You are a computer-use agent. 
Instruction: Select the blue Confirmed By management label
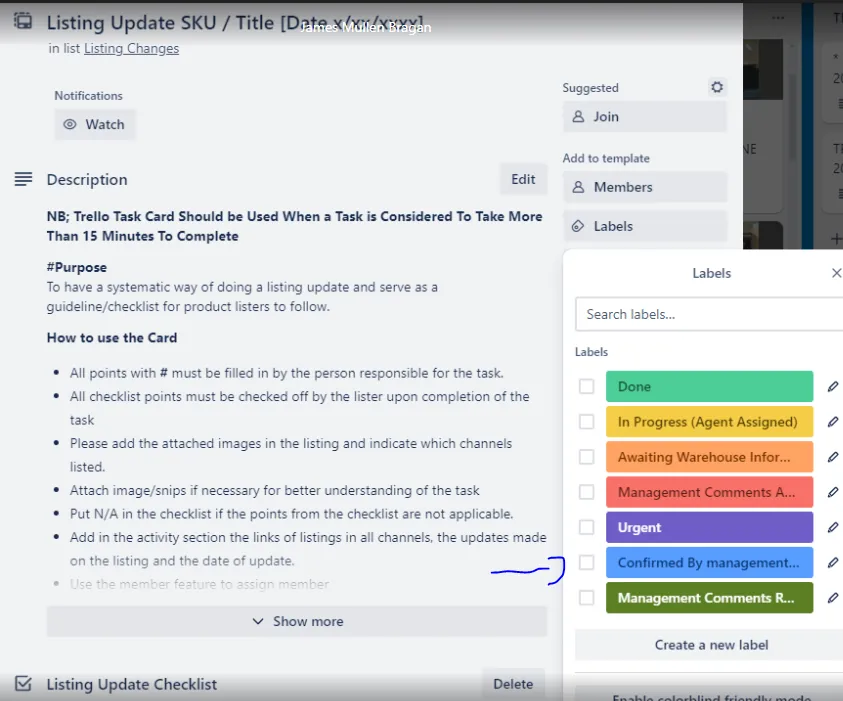tap(709, 563)
